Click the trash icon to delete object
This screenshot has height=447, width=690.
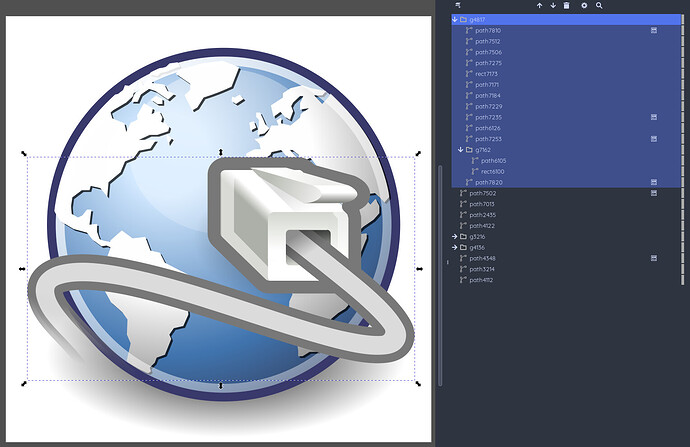(x=566, y=6)
